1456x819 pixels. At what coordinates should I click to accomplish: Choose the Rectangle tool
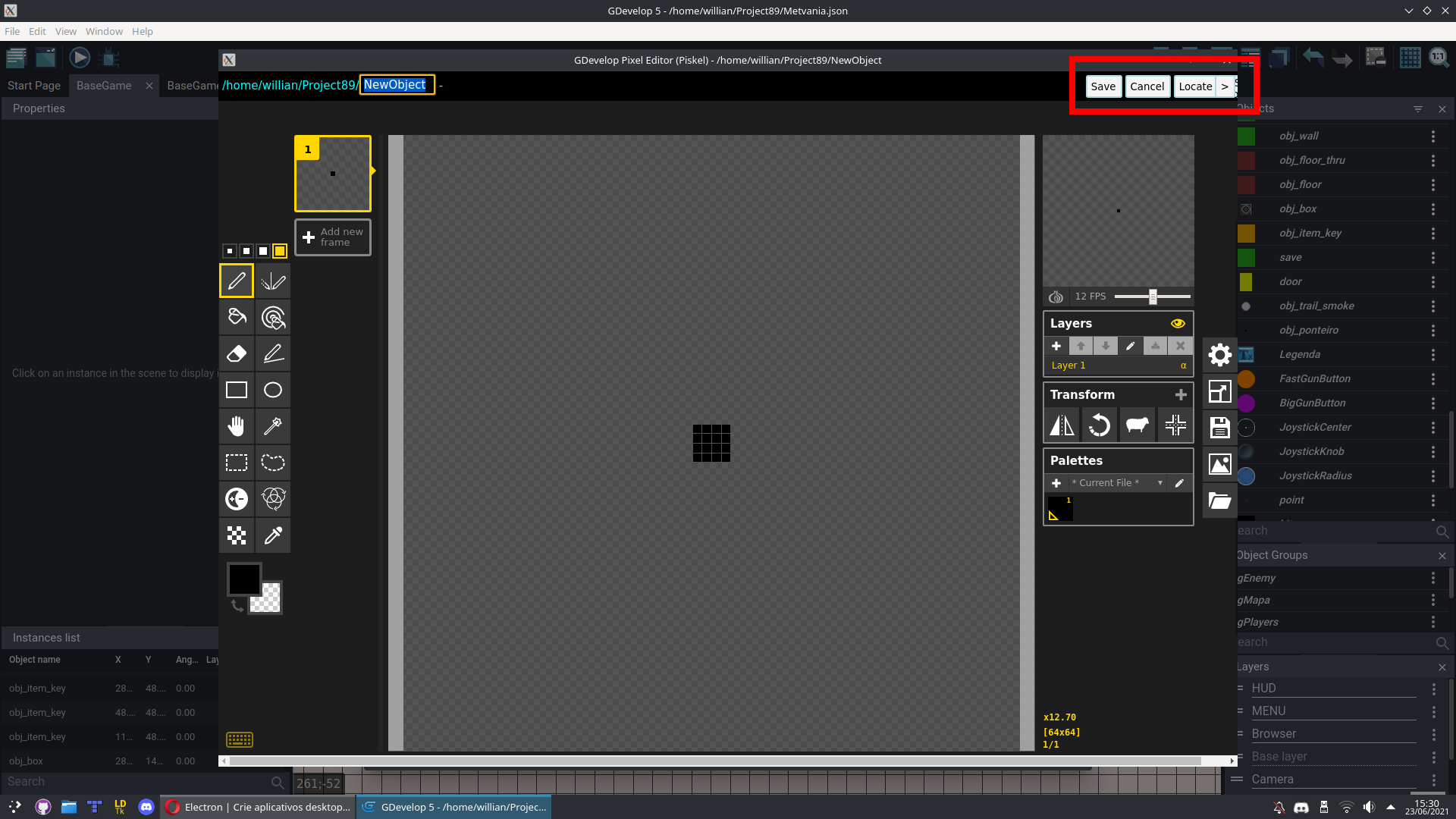coord(237,390)
